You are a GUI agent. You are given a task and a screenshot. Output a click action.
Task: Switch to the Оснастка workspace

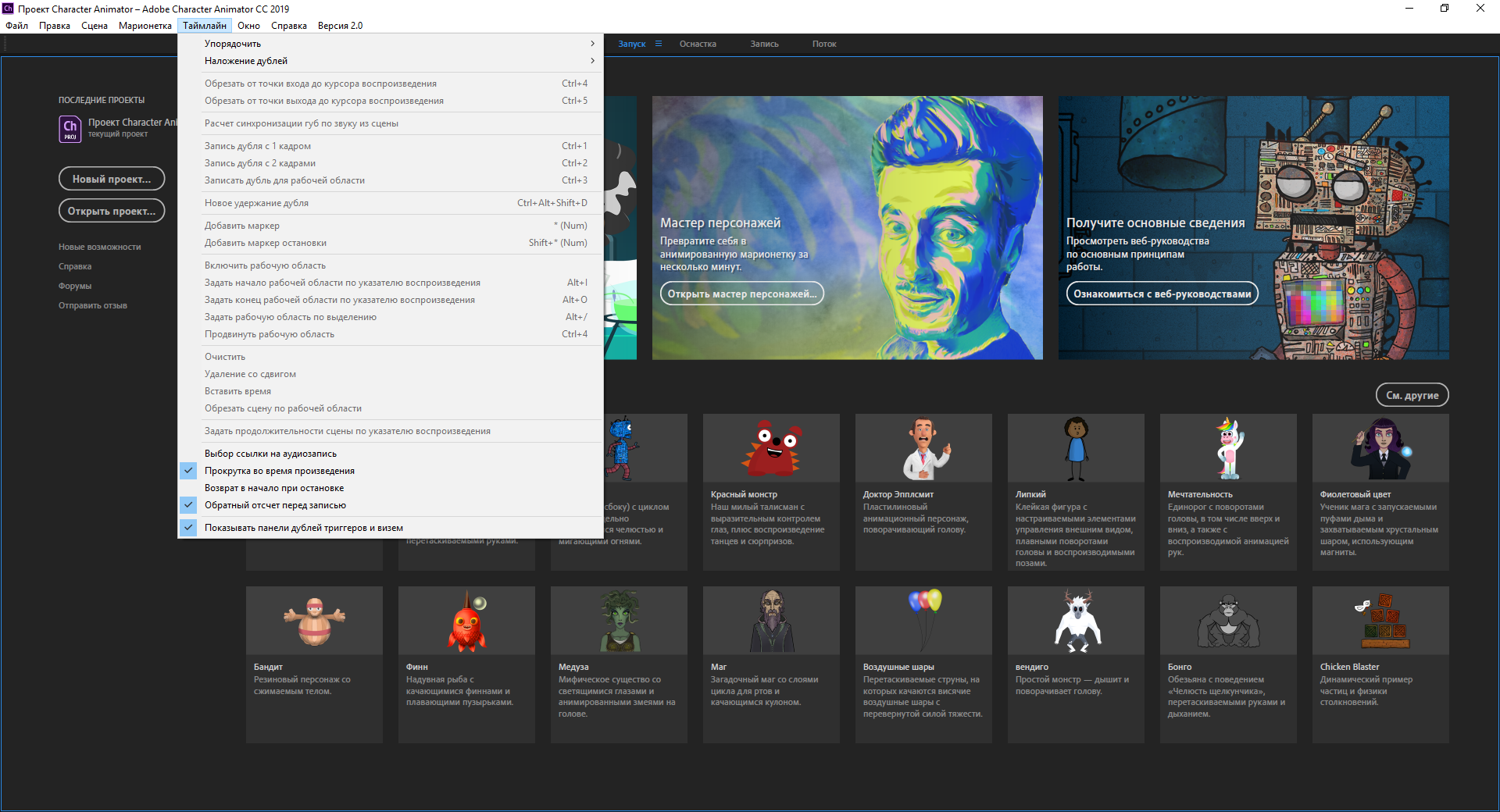click(698, 45)
